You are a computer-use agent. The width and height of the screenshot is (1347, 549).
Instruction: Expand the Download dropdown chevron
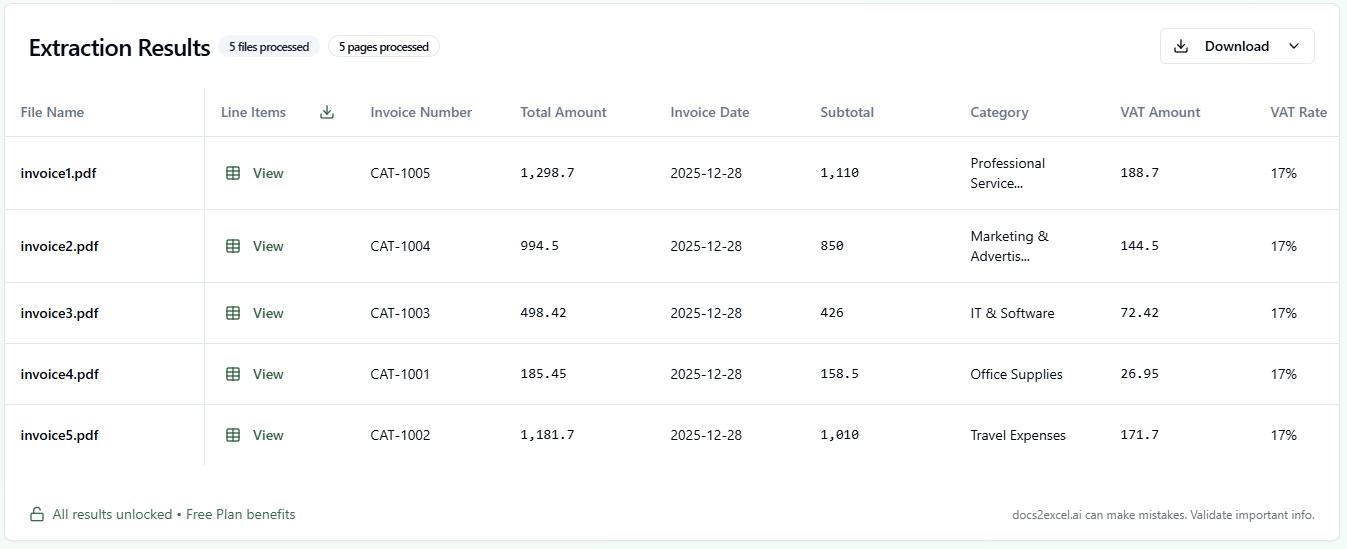click(x=1294, y=46)
